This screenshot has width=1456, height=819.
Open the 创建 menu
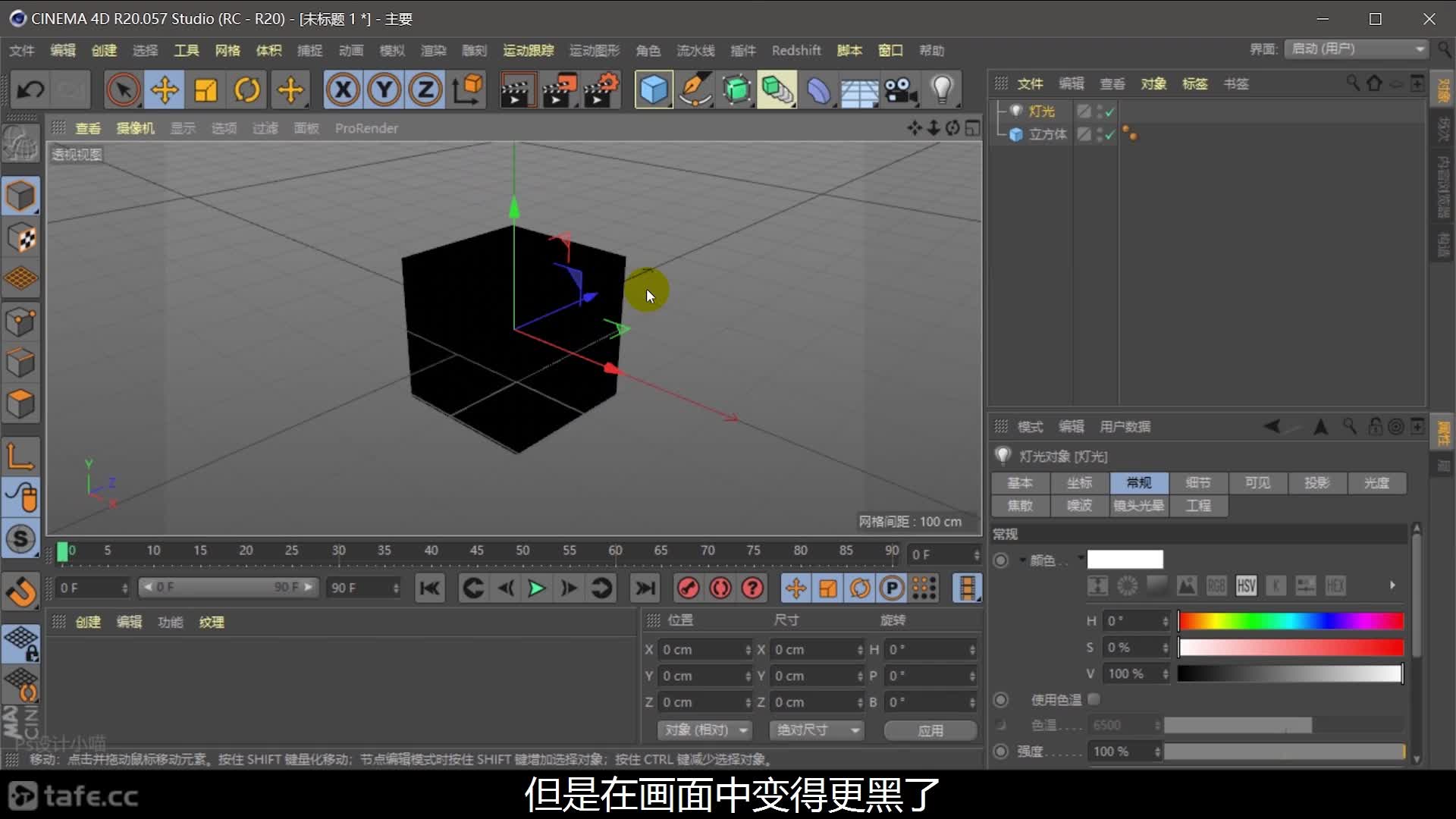pos(104,51)
